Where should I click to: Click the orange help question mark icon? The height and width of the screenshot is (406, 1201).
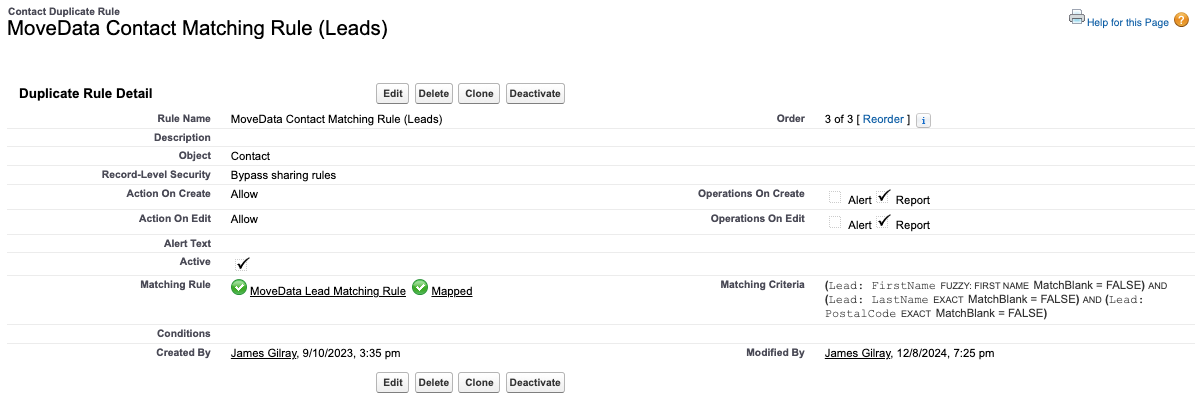(x=1181, y=21)
